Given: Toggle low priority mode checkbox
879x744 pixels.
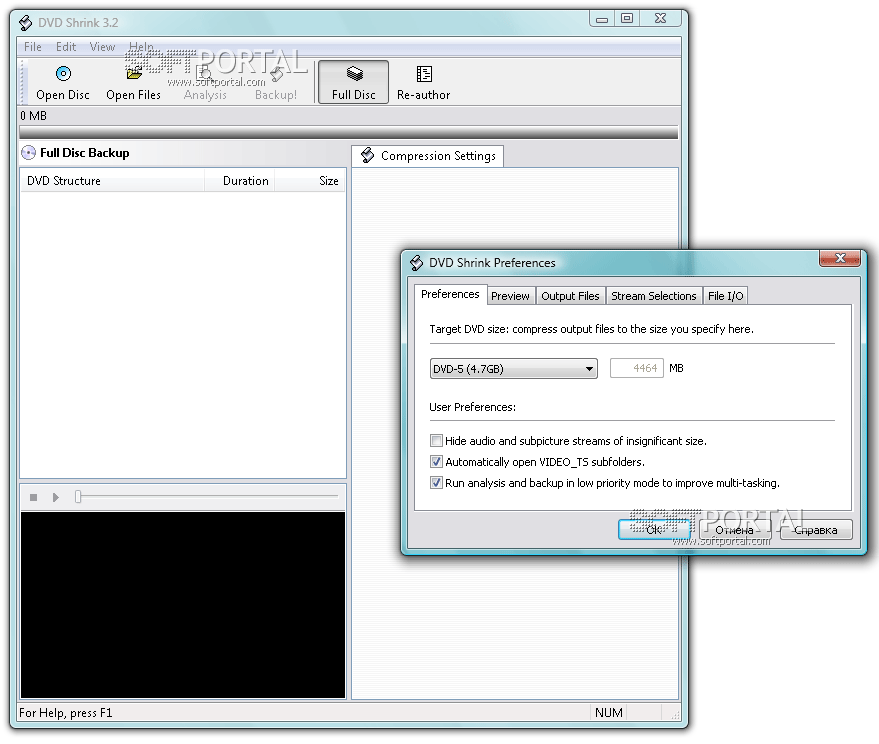Looking at the screenshot, I should (436, 483).
